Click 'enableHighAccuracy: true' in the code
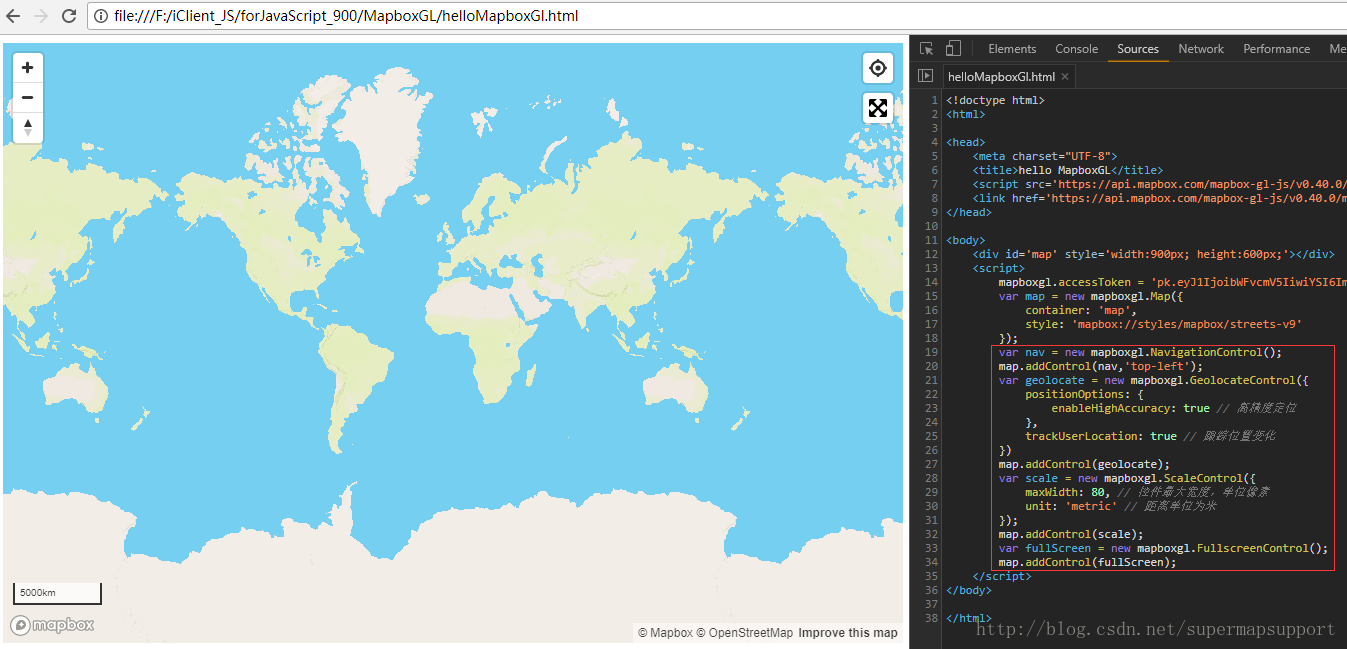Viewport: 1347px width, 649px height. 1130,408
